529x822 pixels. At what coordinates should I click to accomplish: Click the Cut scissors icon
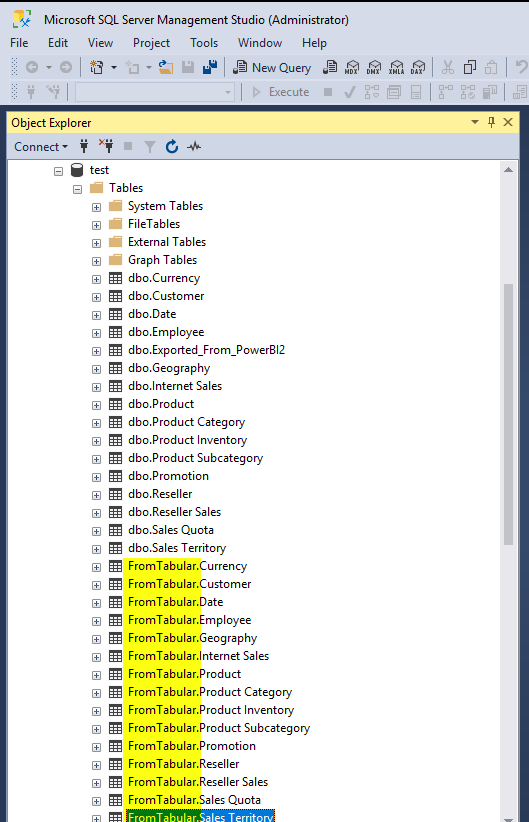pos(448,68)
